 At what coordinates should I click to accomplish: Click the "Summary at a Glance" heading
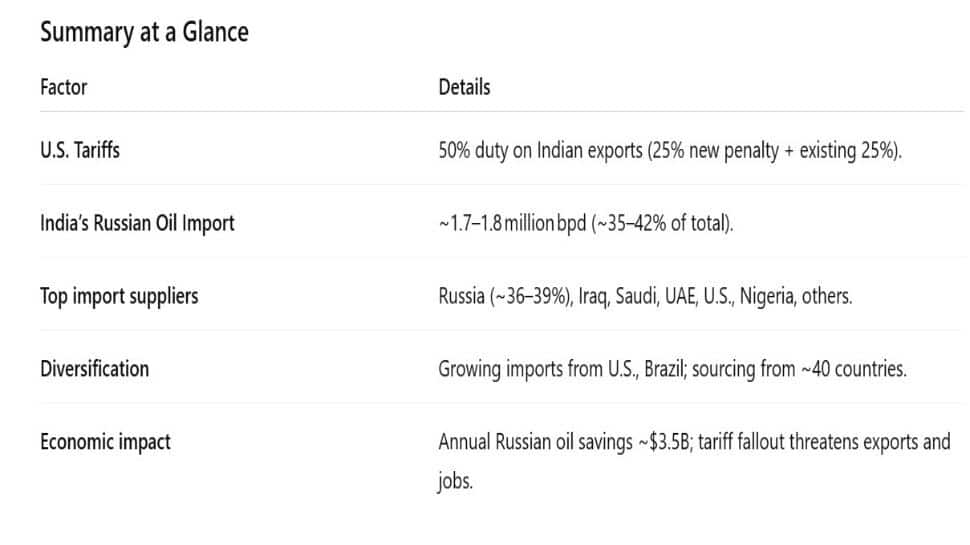[144, 32]
